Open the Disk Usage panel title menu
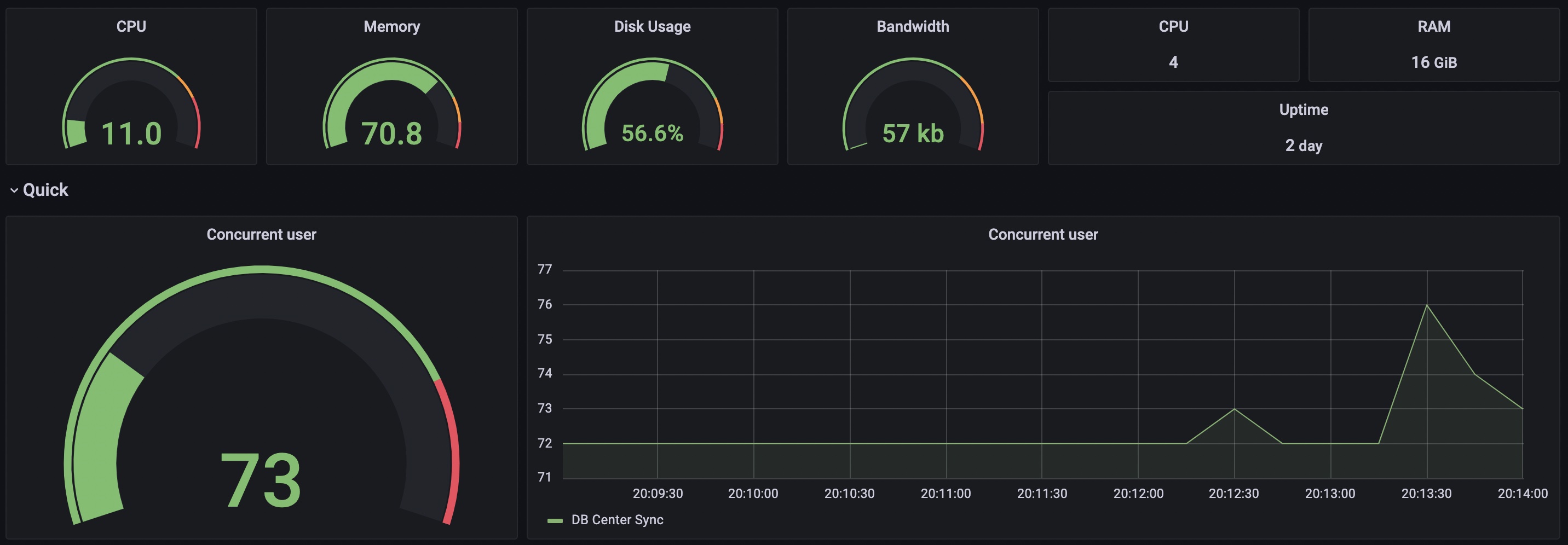1568x545 pixels. [652, 26]
